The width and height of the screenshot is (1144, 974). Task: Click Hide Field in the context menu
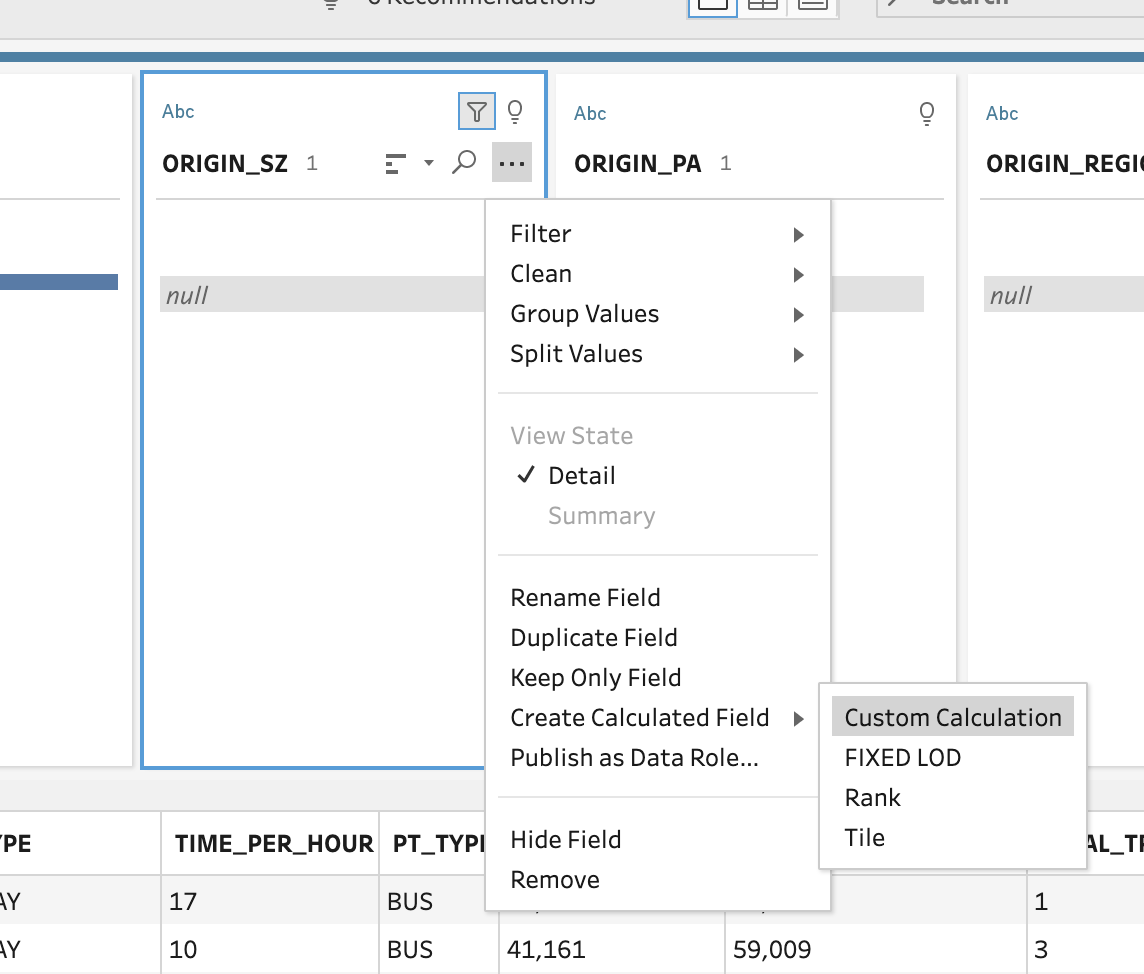click(x=565, y=840)
